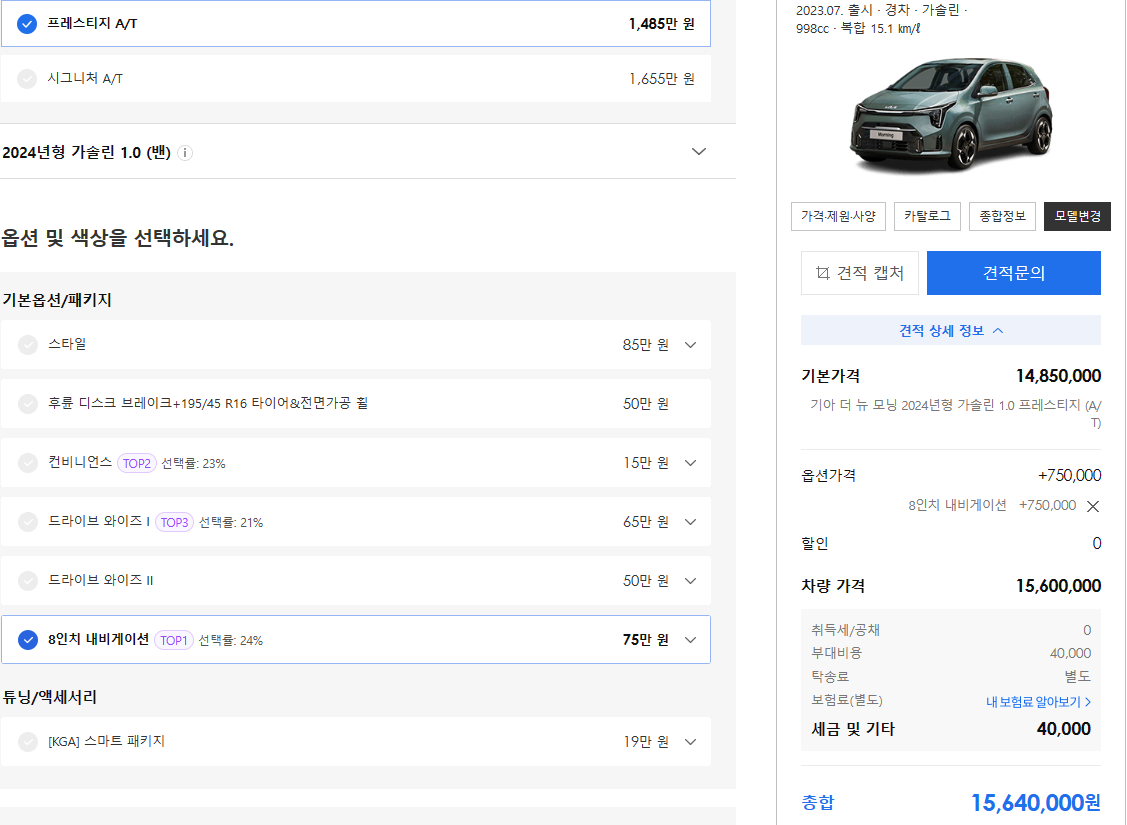Click the TOP3 badge on 드라이브 와이즈 I
The height and width of the screenshot is (825, 1127).
[174, 522]
